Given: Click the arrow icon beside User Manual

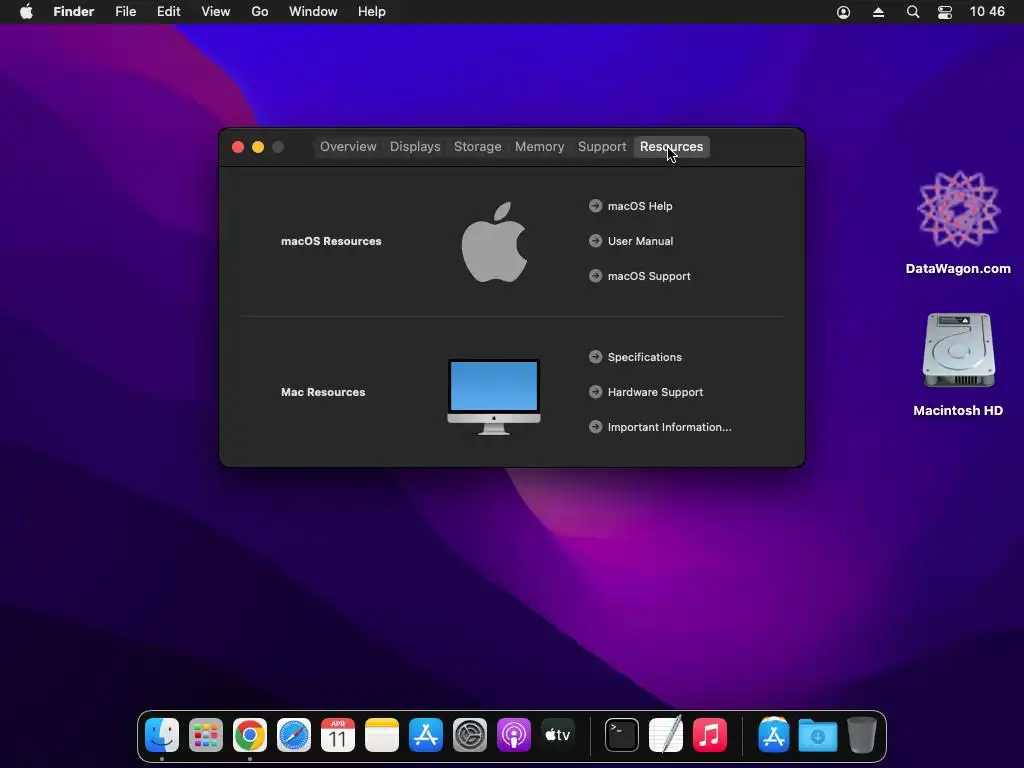Looking at the screenshot, I should pyautogui.click(x=595, y=241).
